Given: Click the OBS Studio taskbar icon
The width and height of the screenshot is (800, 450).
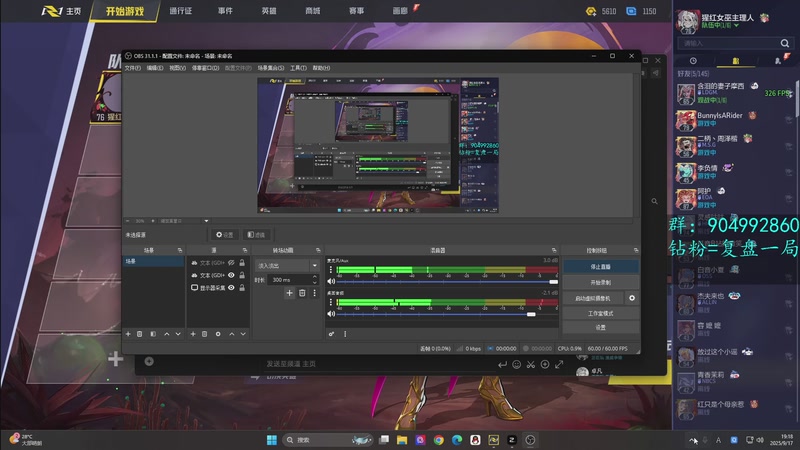Looking at the screenshot, I should 530,440.
